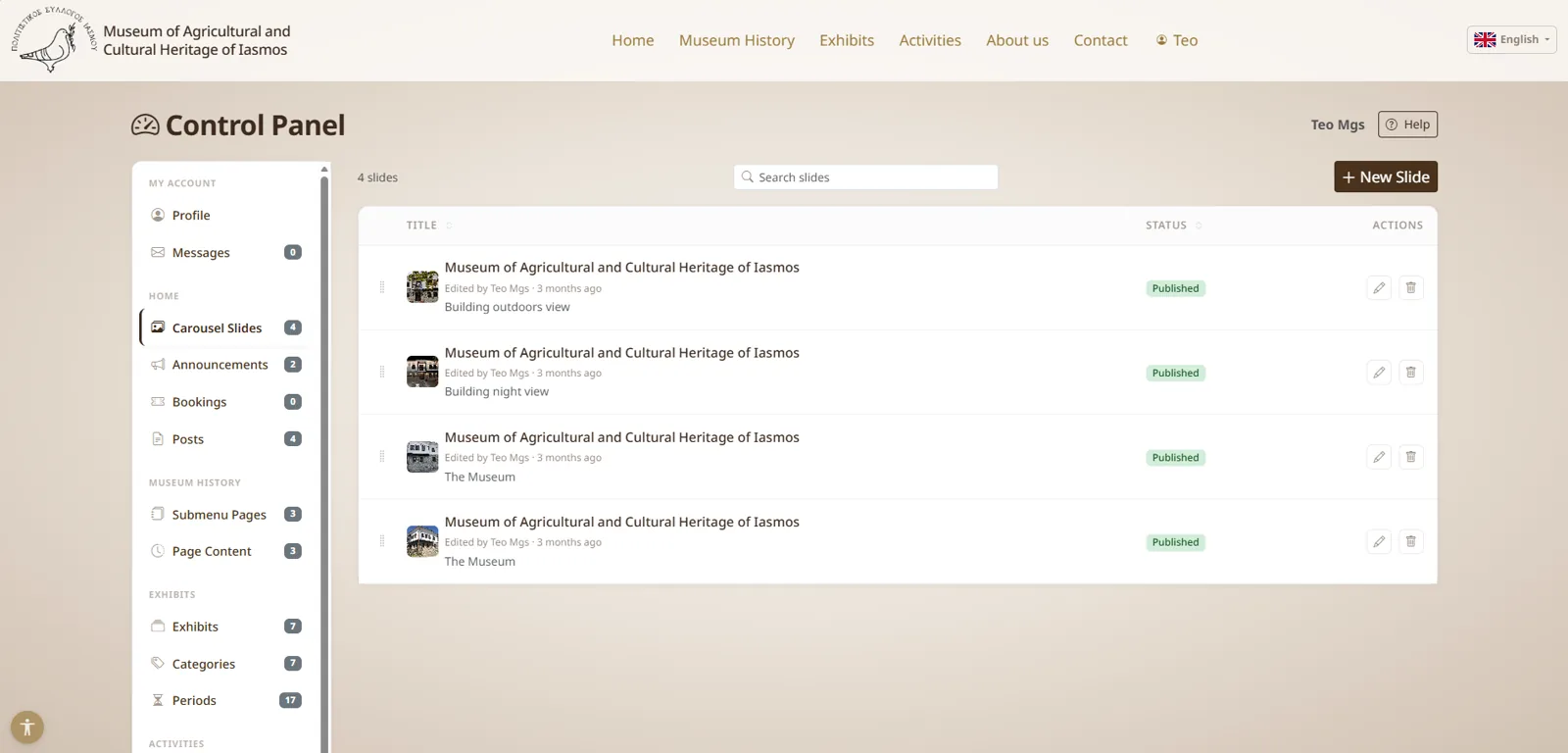Open Announcements in the sidebar
Image resolution: width=1568 pixels, height=753 pixels.
[225, 365]
